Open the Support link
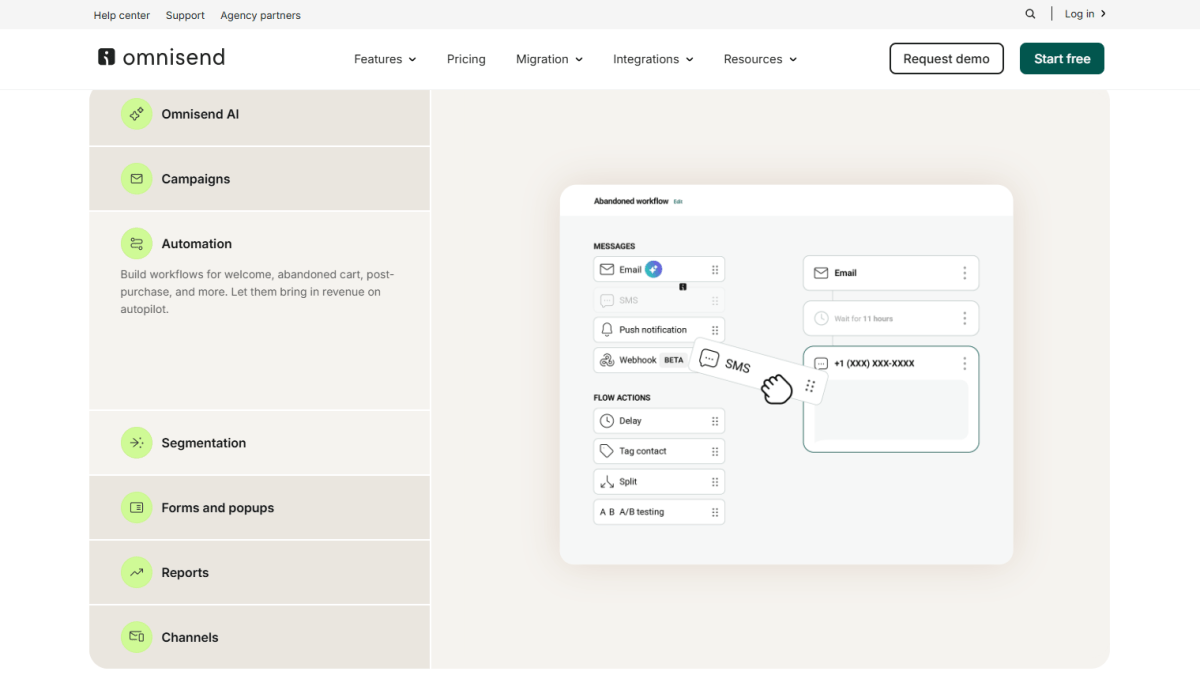 [x=185, y=15]
